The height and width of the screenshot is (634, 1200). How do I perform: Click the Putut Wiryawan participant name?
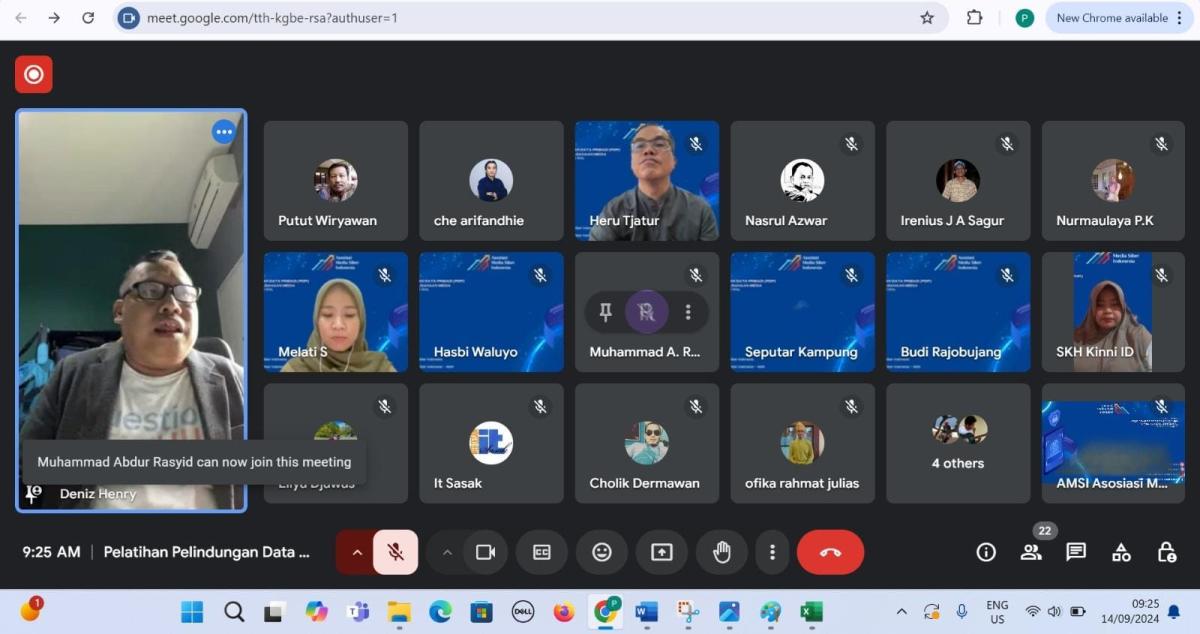coord(328,220)
